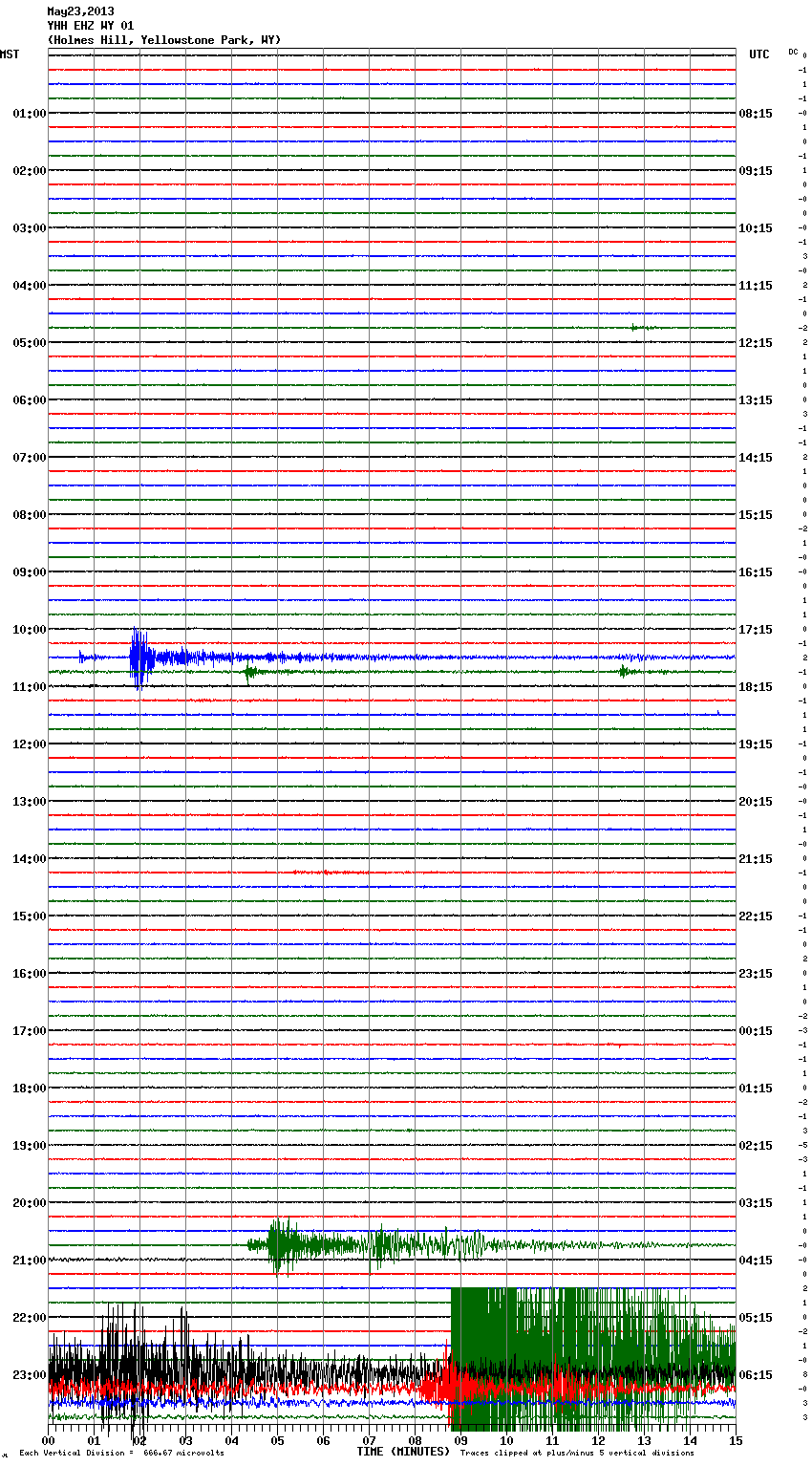Select the UTC timezone label

pos(759,54)
